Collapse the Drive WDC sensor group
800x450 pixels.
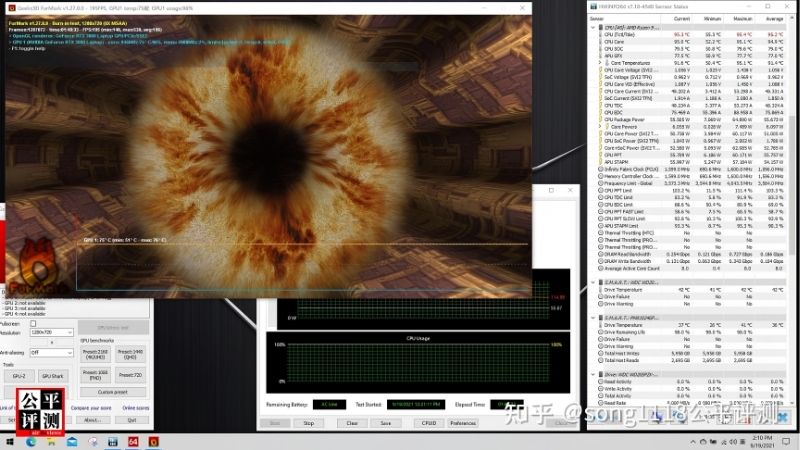pyautogui.click(x=593, y=374)
